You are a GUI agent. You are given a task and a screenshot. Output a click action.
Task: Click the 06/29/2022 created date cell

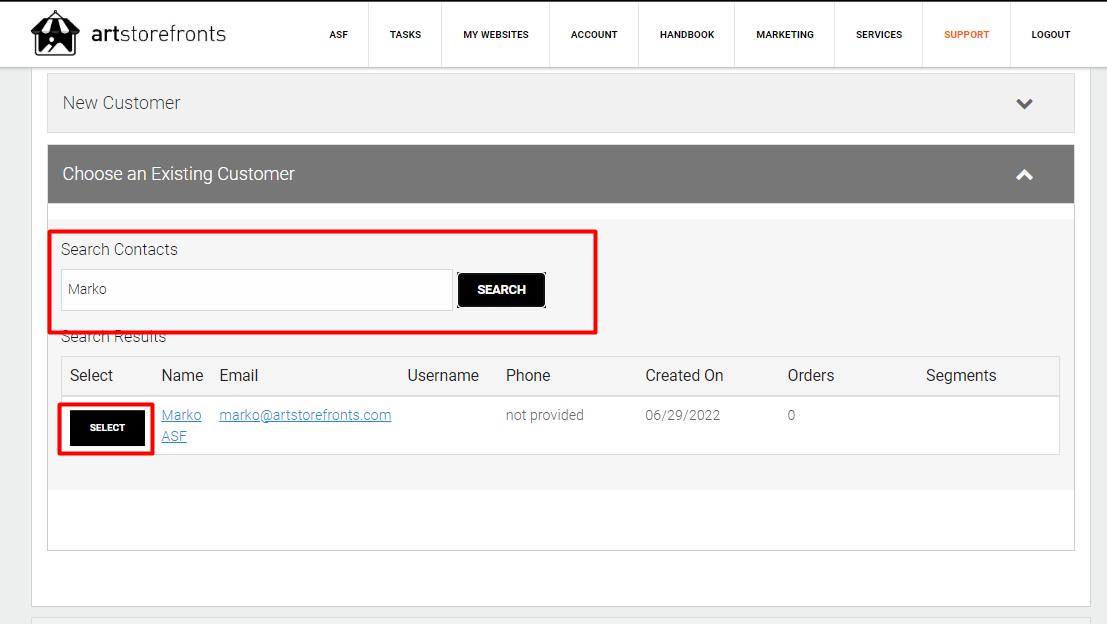(683, 415)
